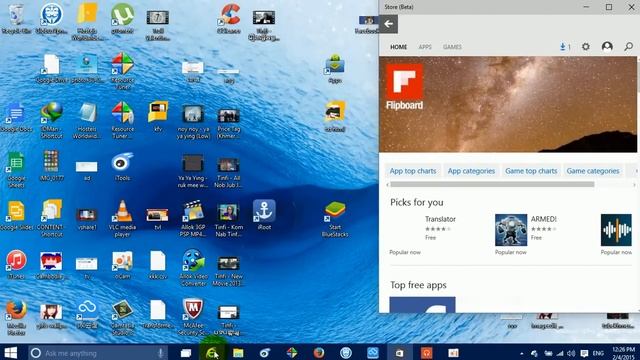Open the vshare1 desktop file
Viewport: 640px width, 360px height.
pyautogui.click(x=87, y=218)
